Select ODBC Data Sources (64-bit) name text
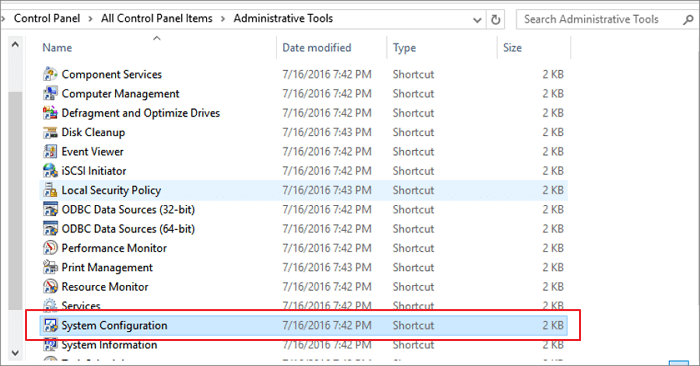The width and height of the screenshot is (700, 366). 128,229
